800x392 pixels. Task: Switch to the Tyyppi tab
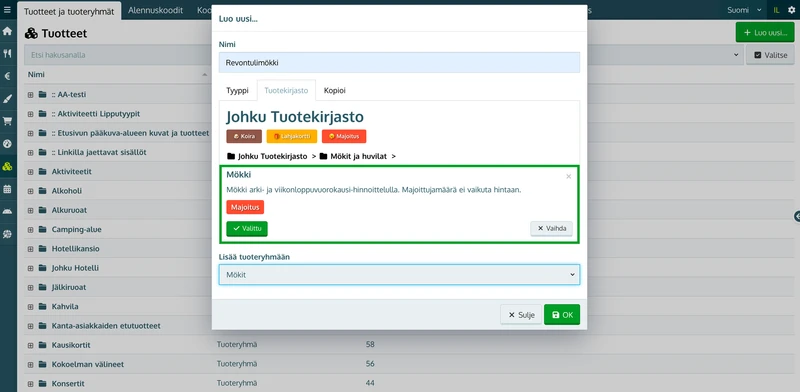click(x=237, y=90)
